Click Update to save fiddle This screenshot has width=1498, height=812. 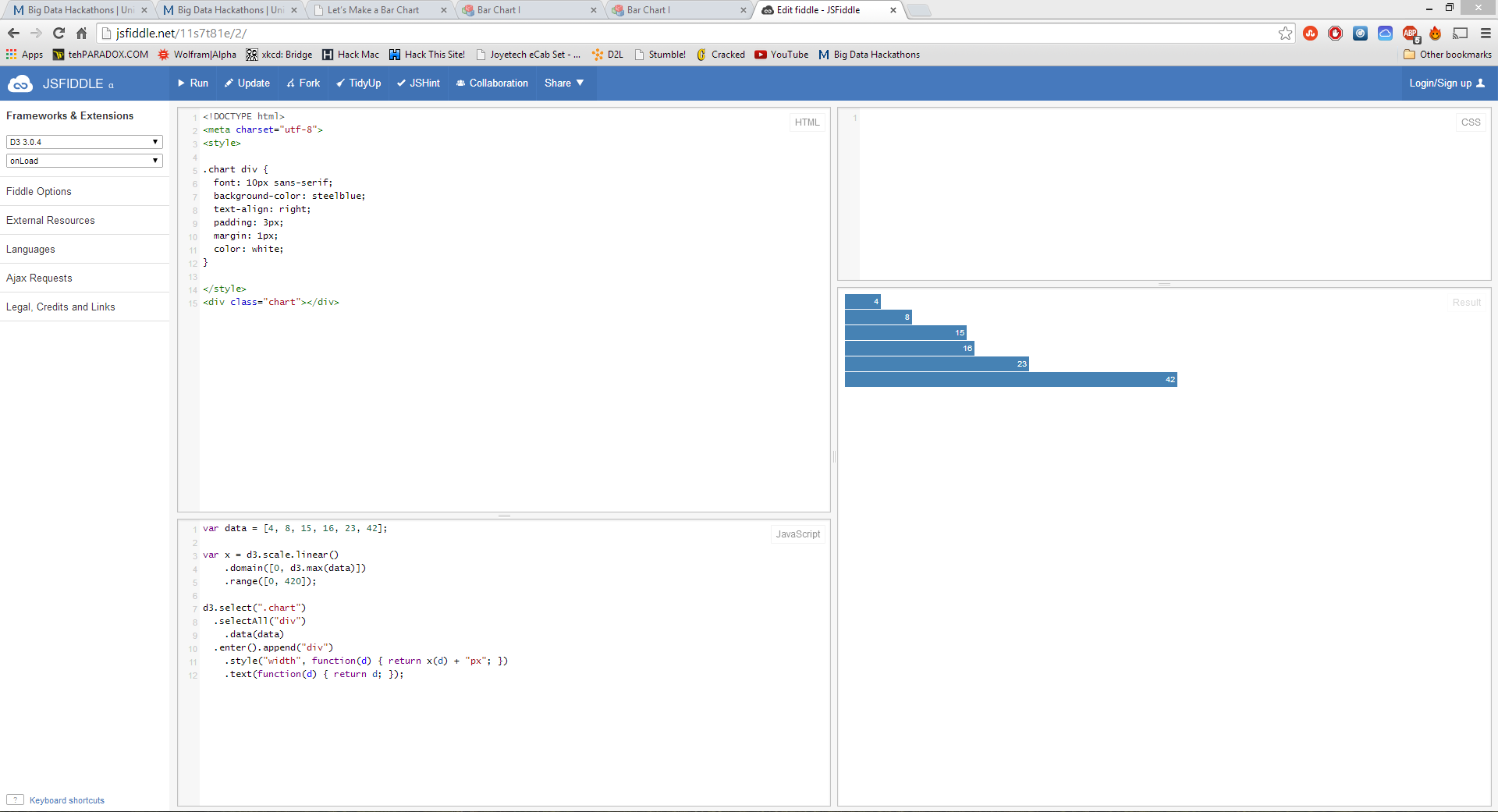tap(247, 83)
